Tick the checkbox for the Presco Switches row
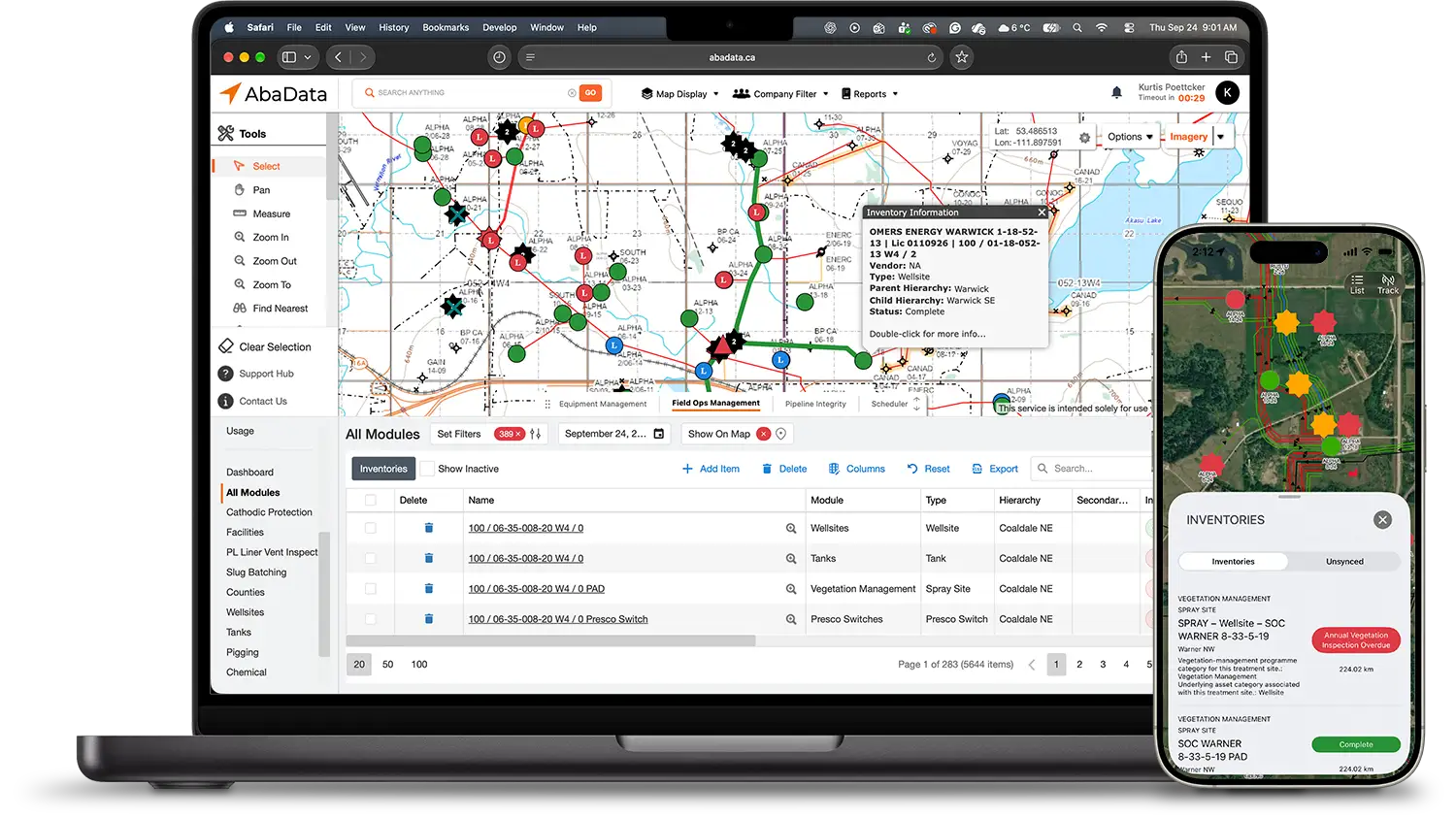Image resolution: width=1456 pixels, height=819 pixels. coord(370,619)
